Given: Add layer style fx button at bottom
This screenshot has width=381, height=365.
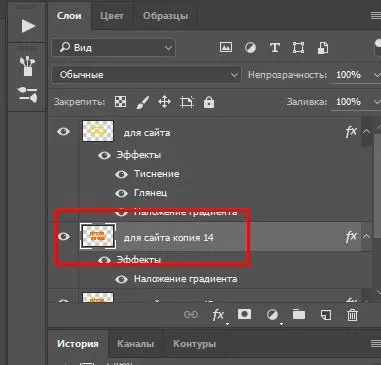Looking at the screenshot, I should click(x=218, y=314).
